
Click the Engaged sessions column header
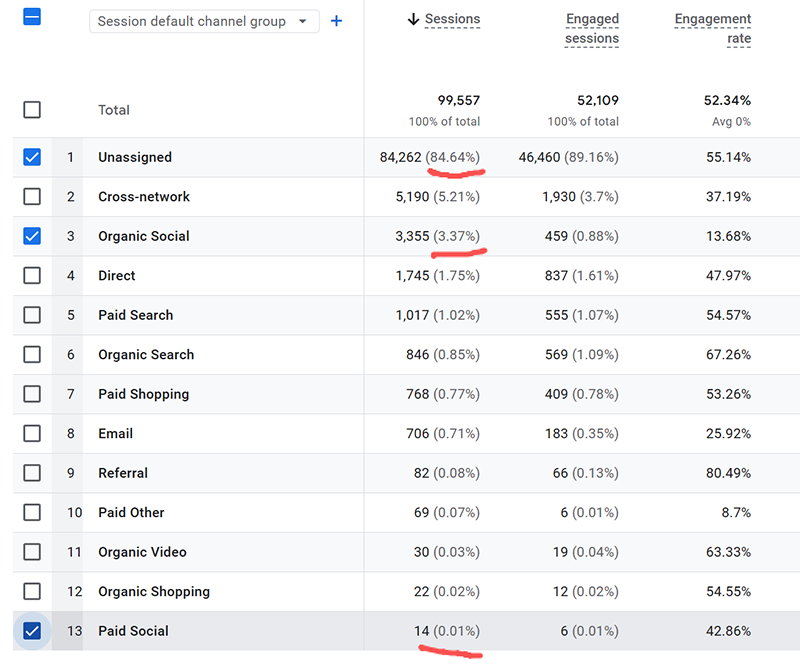[x=592, y=29]
